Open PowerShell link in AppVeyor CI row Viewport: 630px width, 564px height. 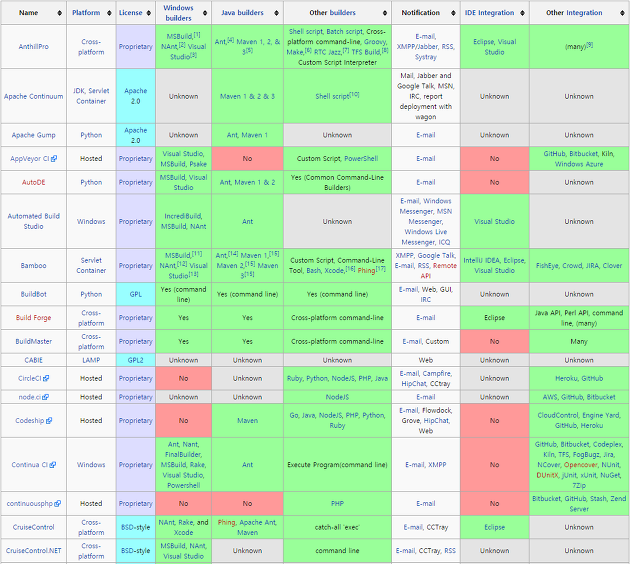click(361, 159)
